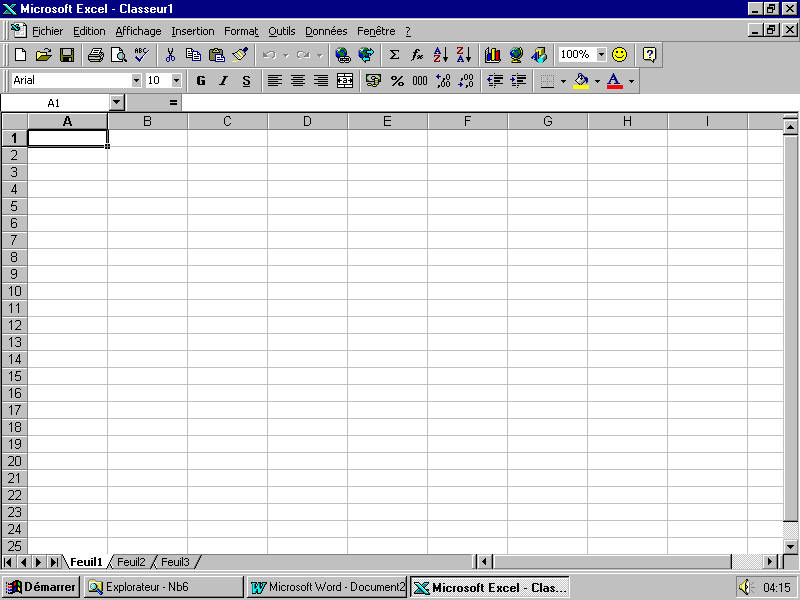Image resolution: width=800 pixels, height=600 pixels.
Task: Open the Paste Function fx icon
Action: coord(417,55)
